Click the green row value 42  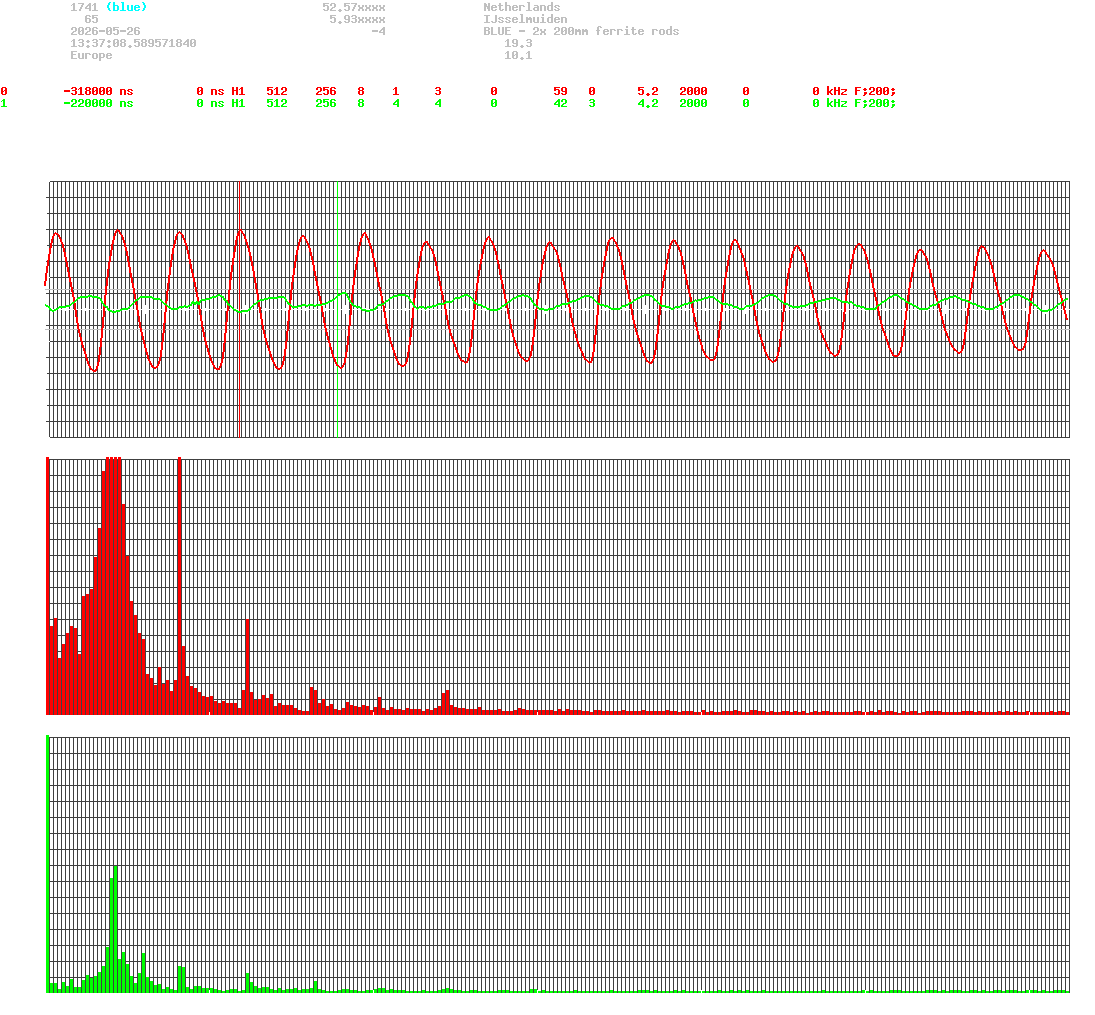tap(560, 103)
